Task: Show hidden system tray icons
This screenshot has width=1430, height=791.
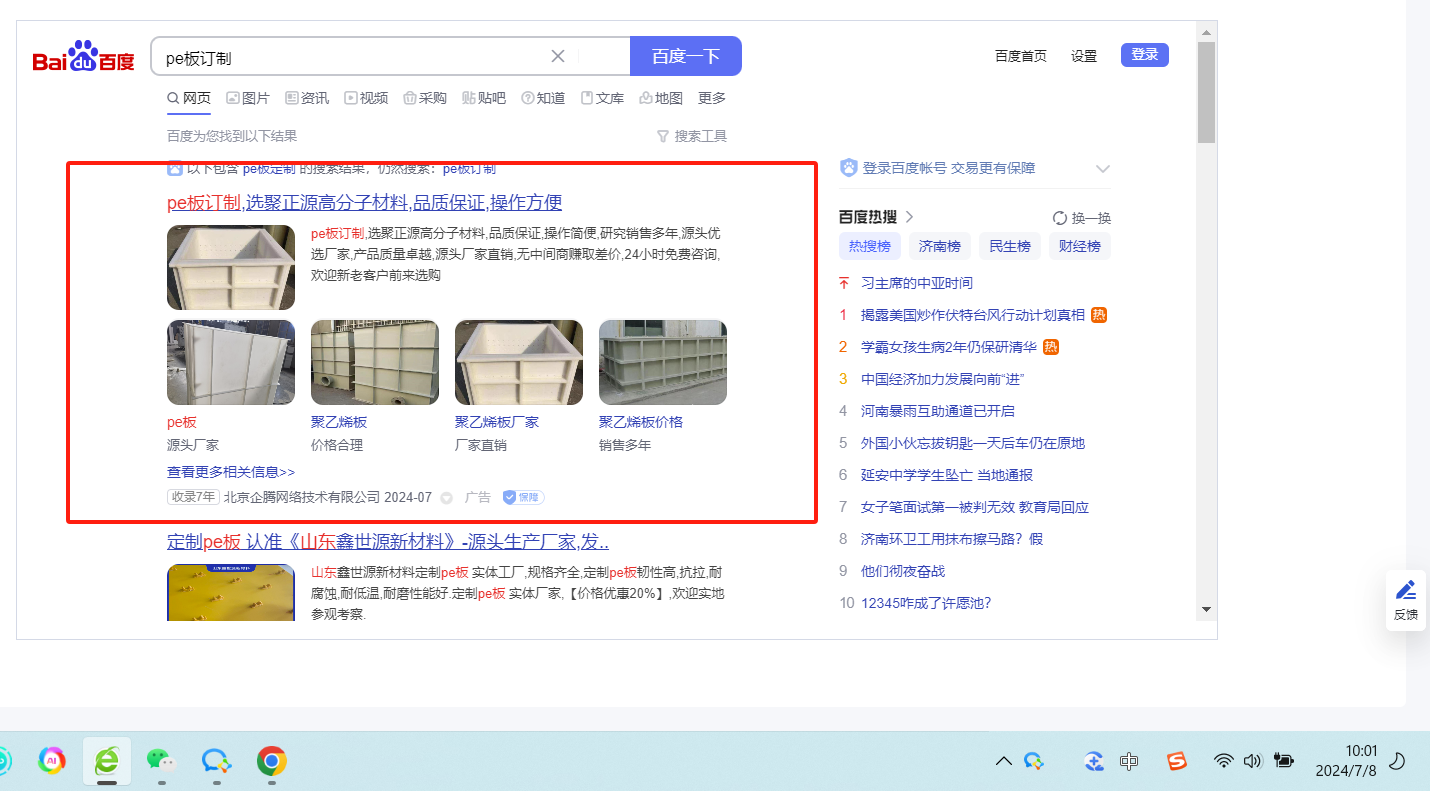Action: point(1004,762)
